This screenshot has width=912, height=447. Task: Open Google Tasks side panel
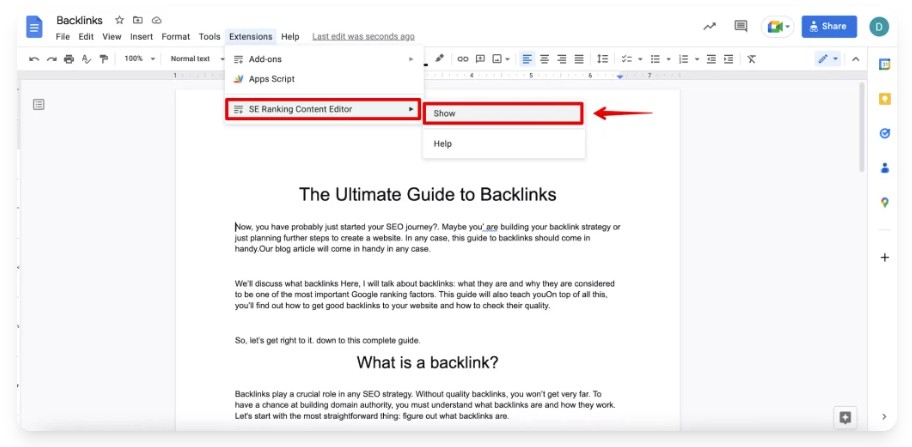click(x=885, y=134)
